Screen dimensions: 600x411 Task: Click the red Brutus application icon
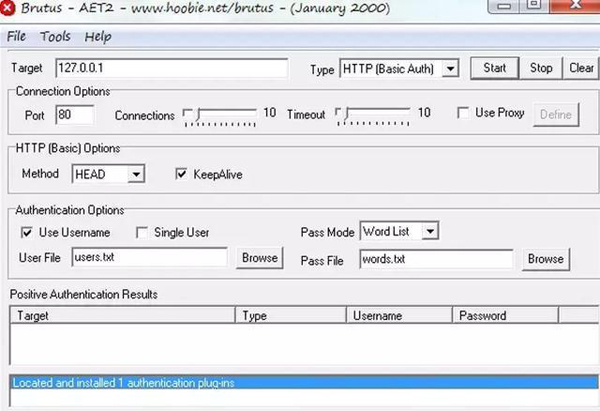point(7,8)
